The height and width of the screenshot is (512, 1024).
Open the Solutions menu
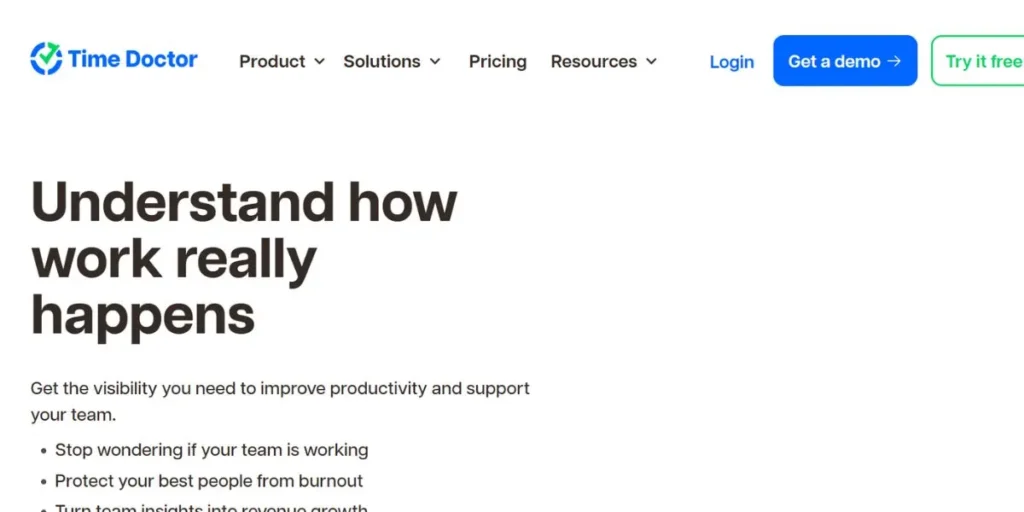click(381, 61)
